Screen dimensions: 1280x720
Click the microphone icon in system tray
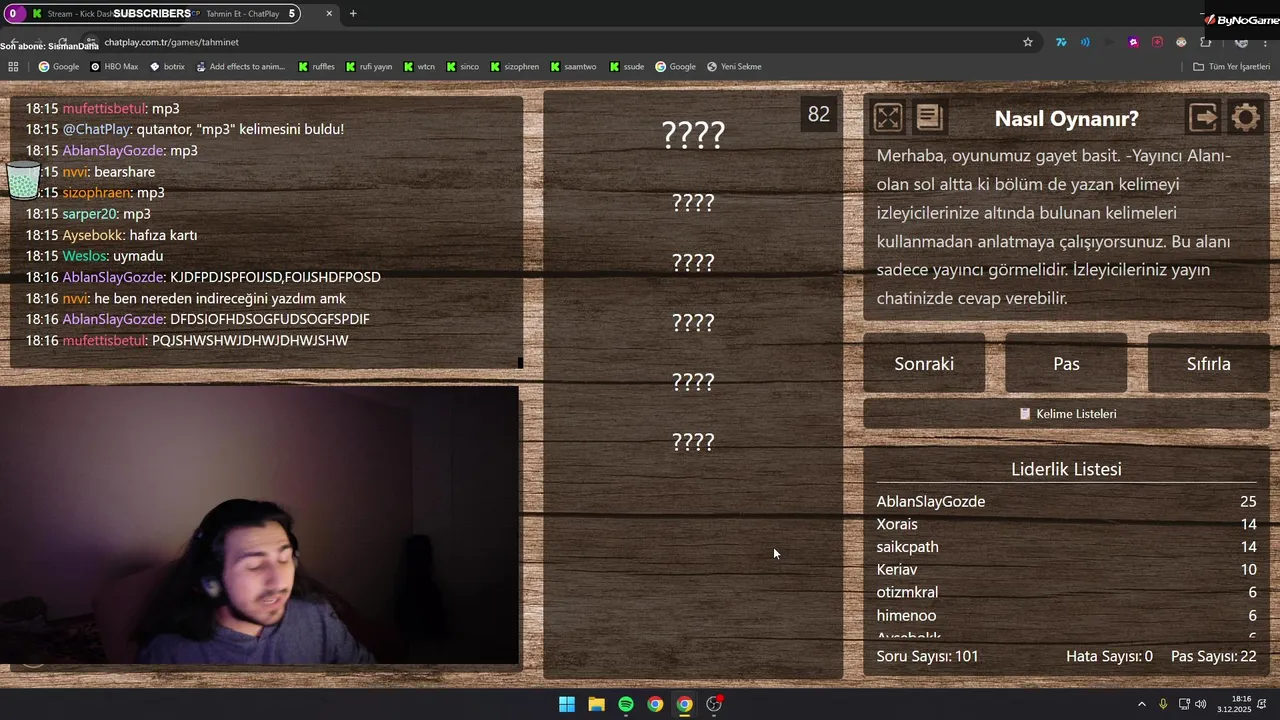click(x=1163, y=704)
